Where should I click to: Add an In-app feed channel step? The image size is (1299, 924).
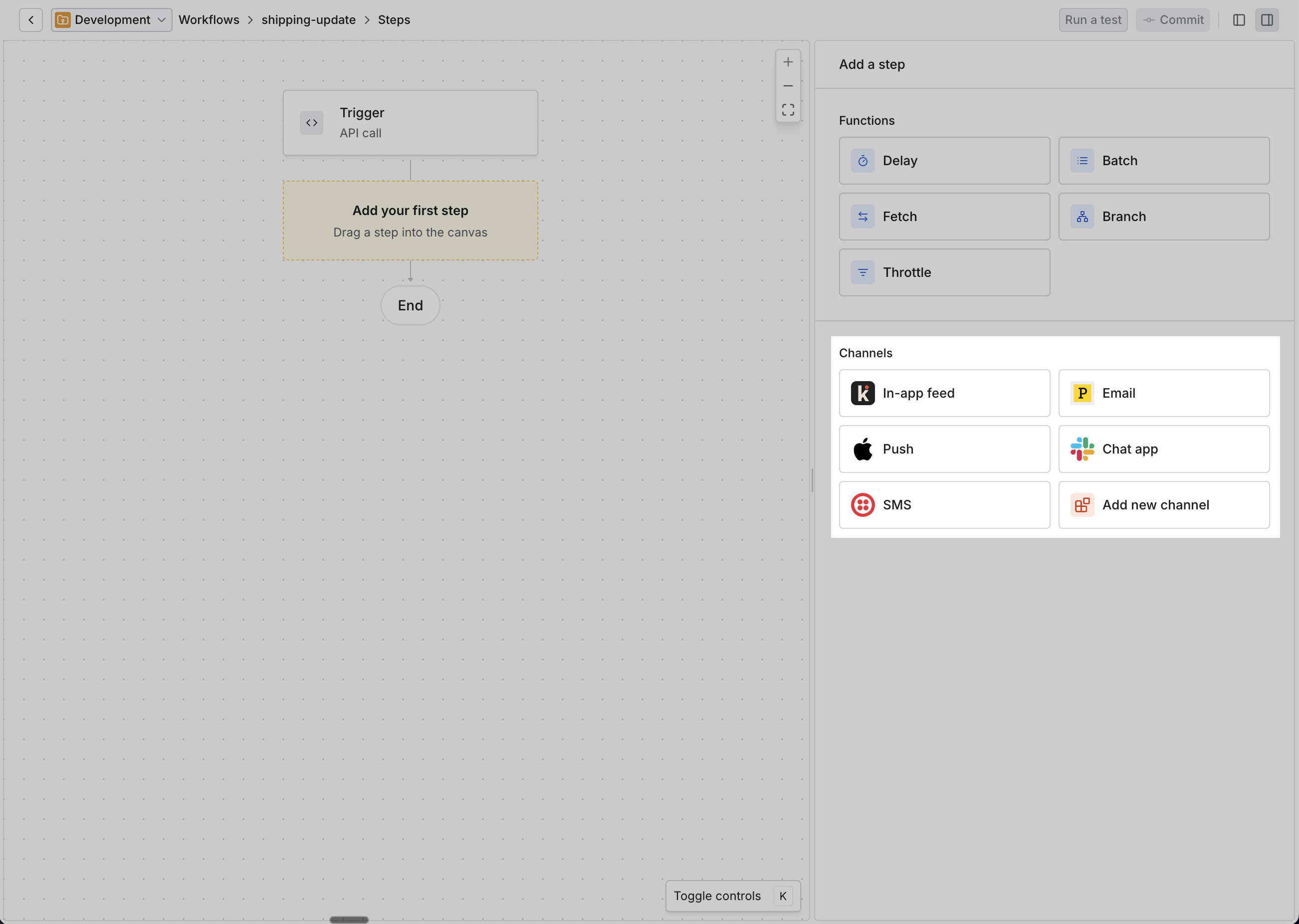[944, 393]
